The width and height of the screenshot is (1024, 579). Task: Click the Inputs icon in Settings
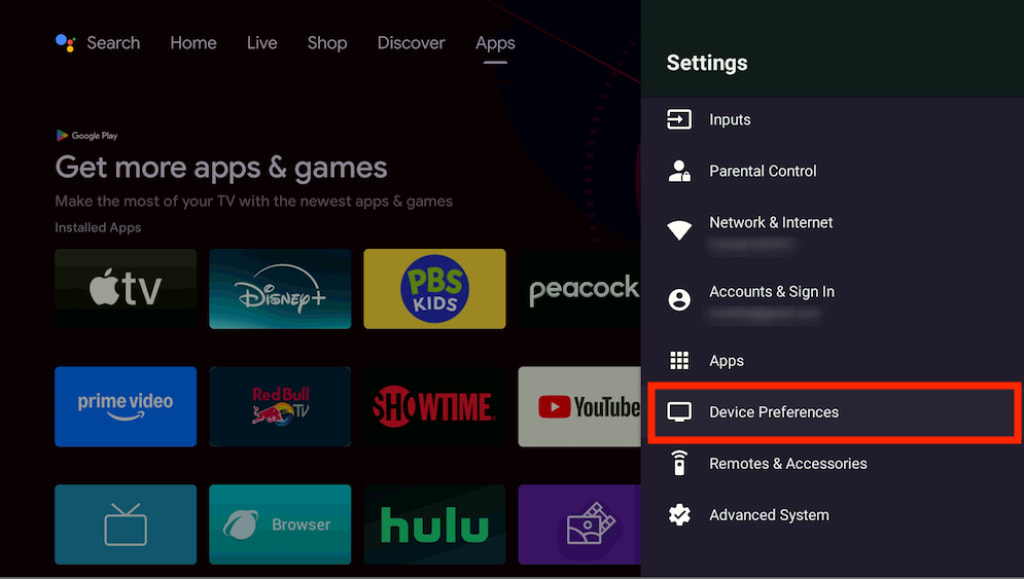[679, 119]
